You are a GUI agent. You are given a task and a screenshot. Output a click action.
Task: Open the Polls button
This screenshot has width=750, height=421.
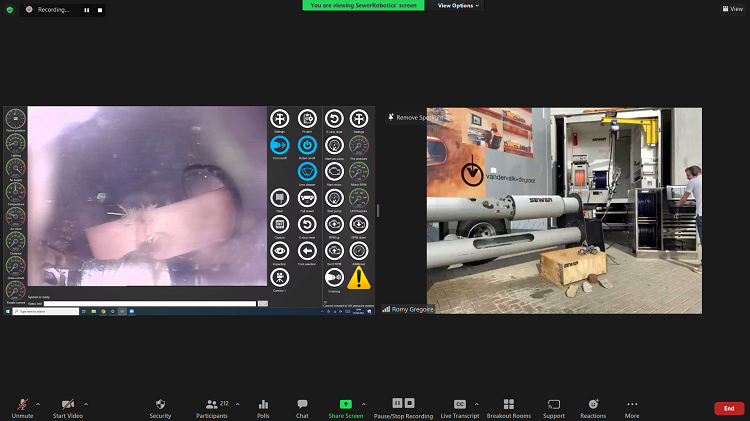263,409
